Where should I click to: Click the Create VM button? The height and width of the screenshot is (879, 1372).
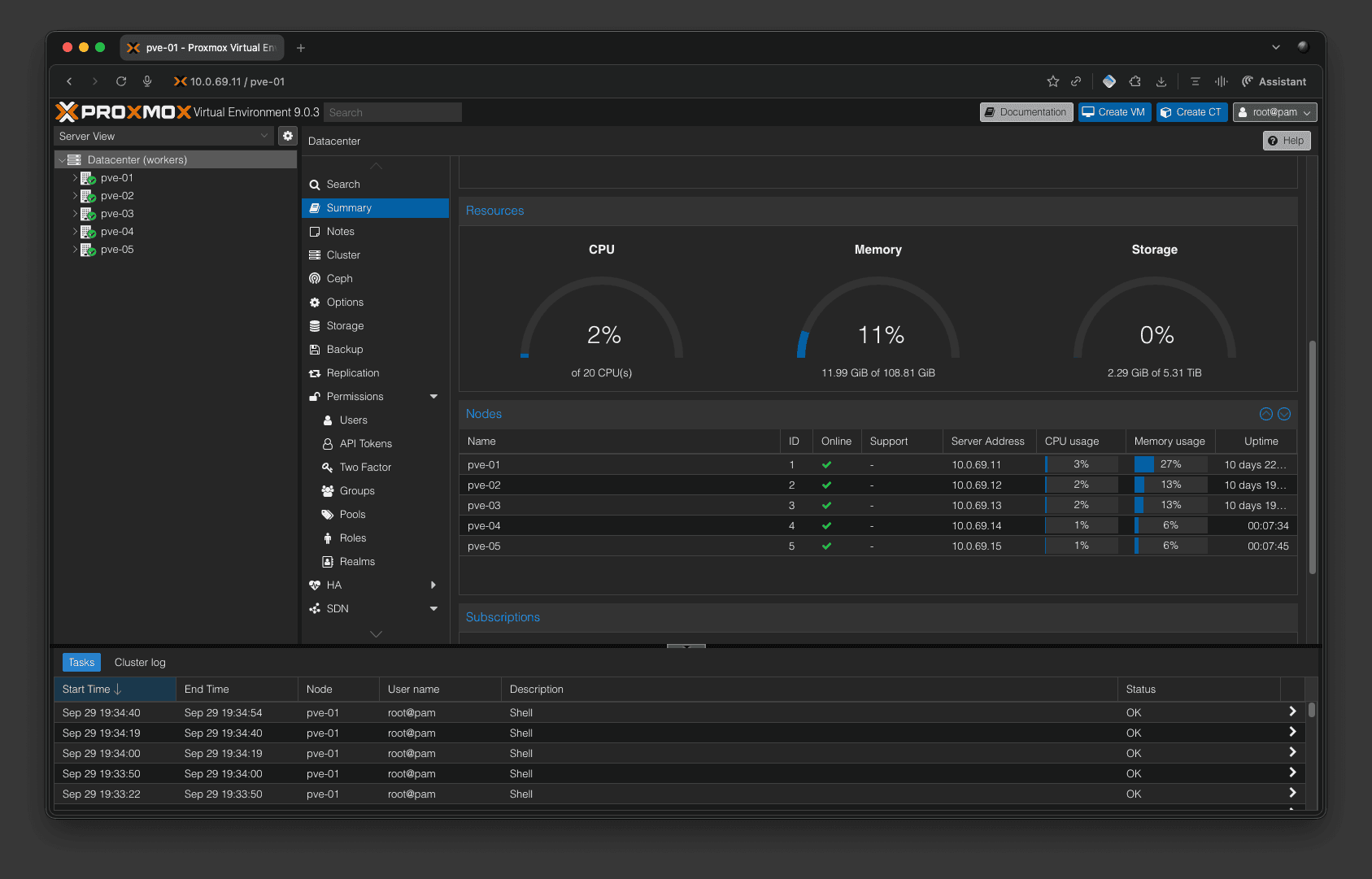coord(1114,112)
